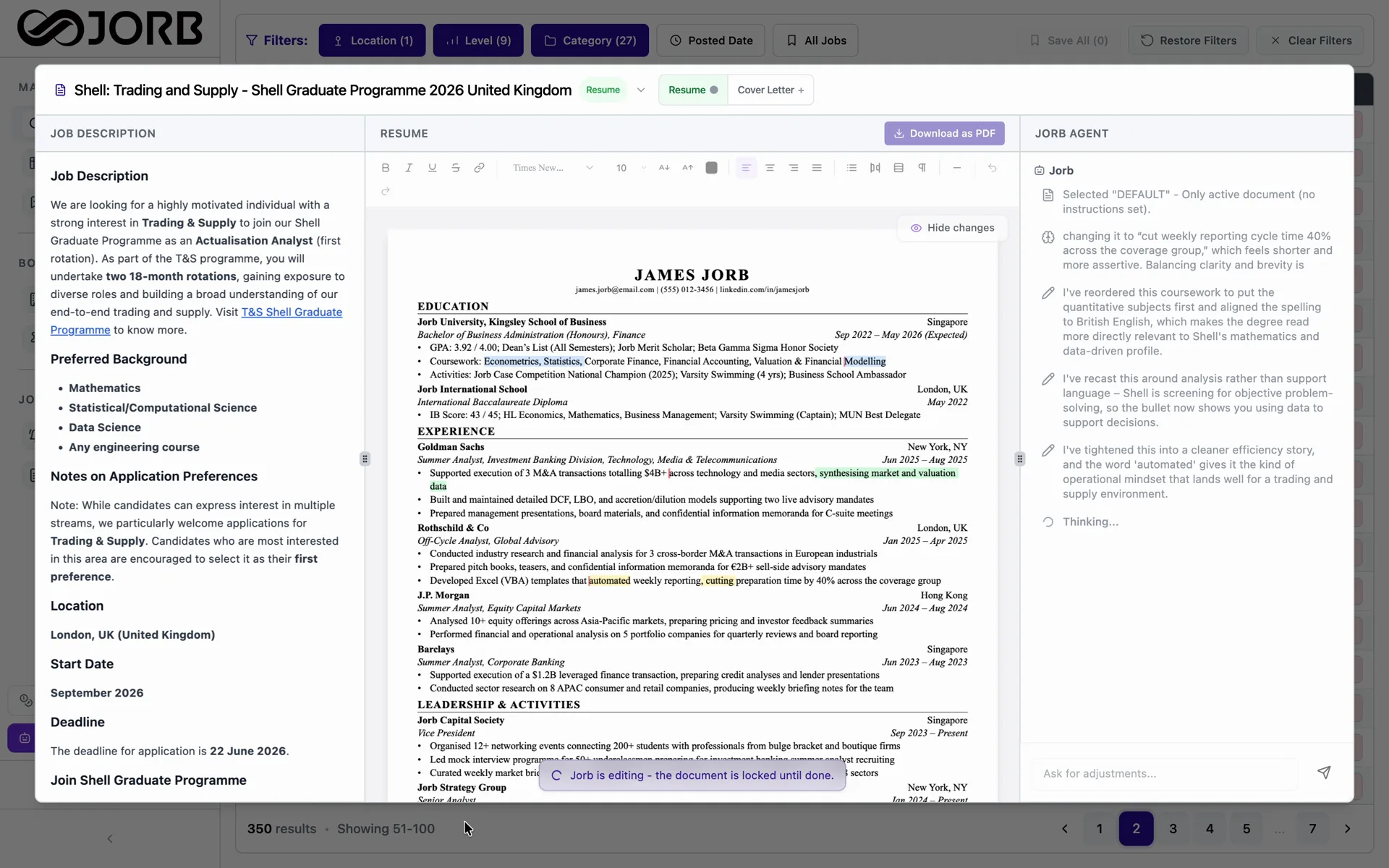Click the pencil icon beside efficiency-story message

[1048, 451]
